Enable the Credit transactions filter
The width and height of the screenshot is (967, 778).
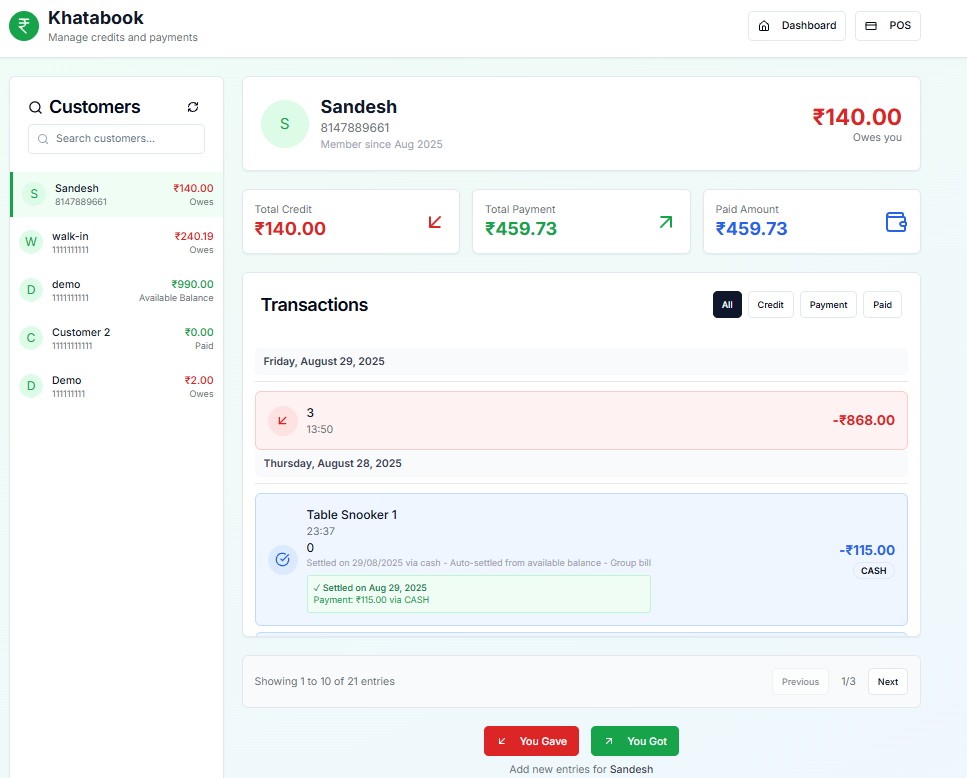point(770,304)
